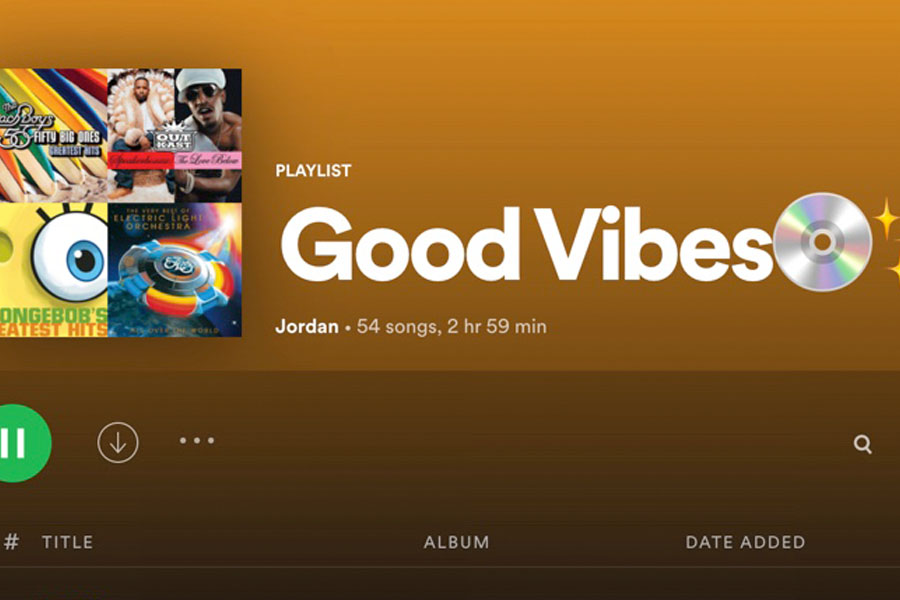This screenshot has height=600, width=900.
Task: Click the Good Vibes playlist title
Action: [526, 244]
